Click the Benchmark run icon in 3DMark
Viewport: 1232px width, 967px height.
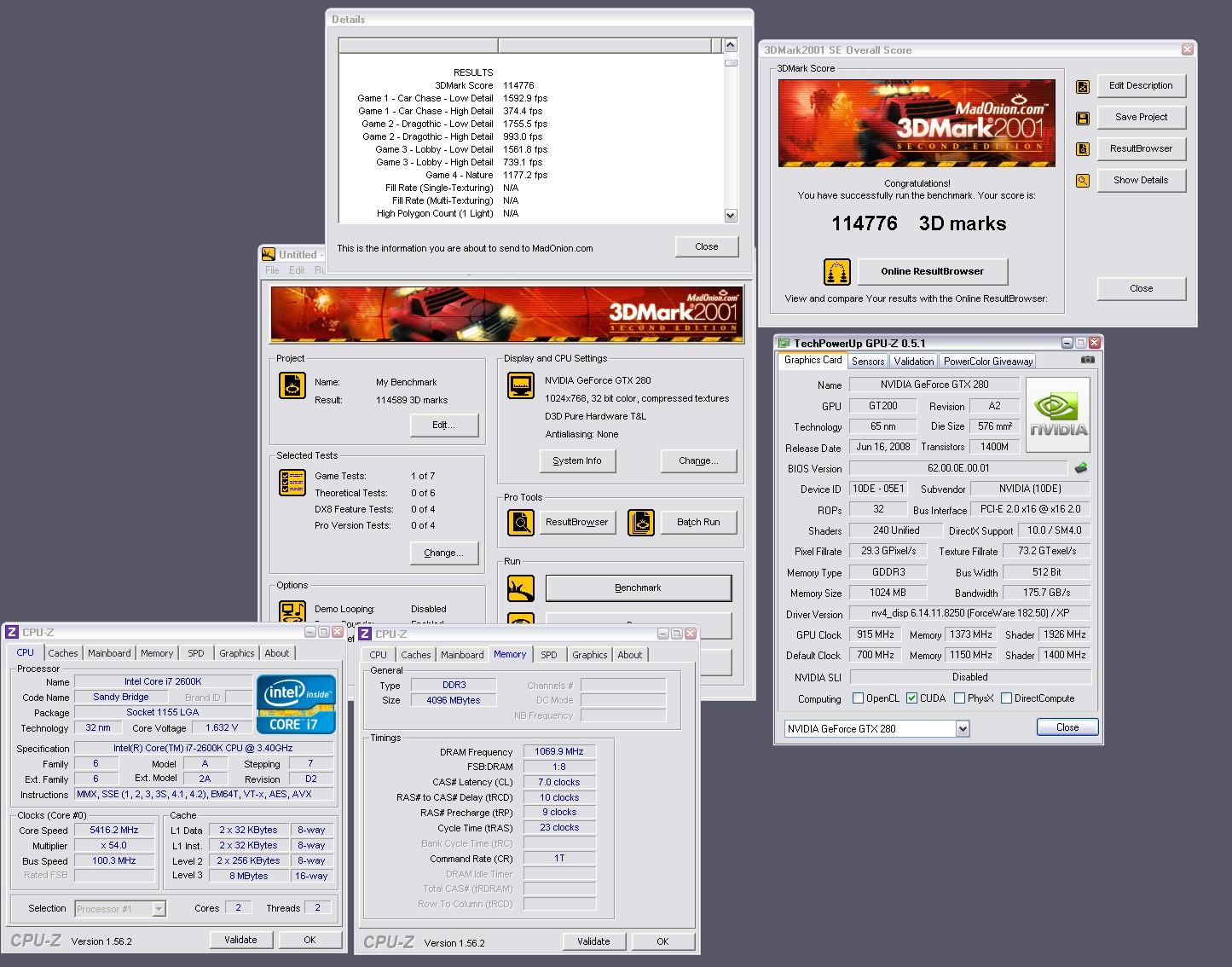521,588
